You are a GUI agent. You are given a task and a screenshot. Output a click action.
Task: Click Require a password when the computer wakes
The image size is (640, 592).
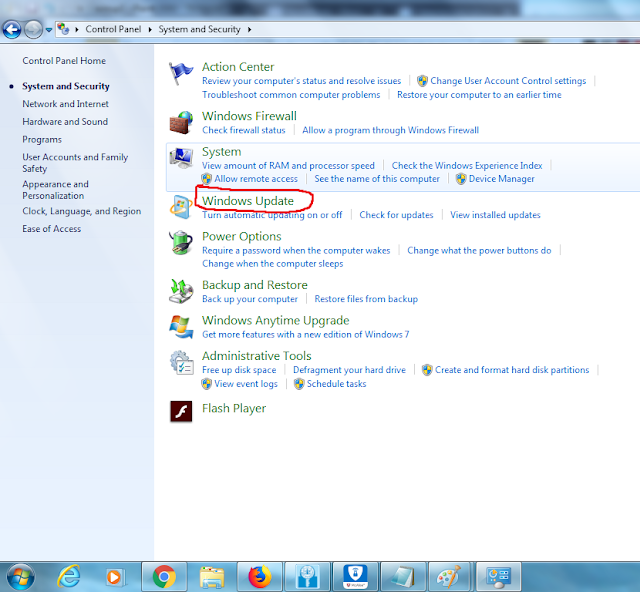(296, 250)
